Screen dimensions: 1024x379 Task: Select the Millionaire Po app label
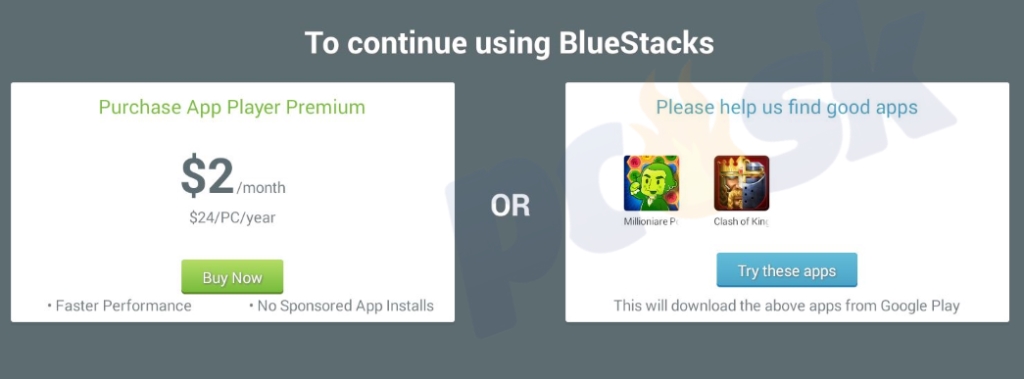(x=651, y=222)
